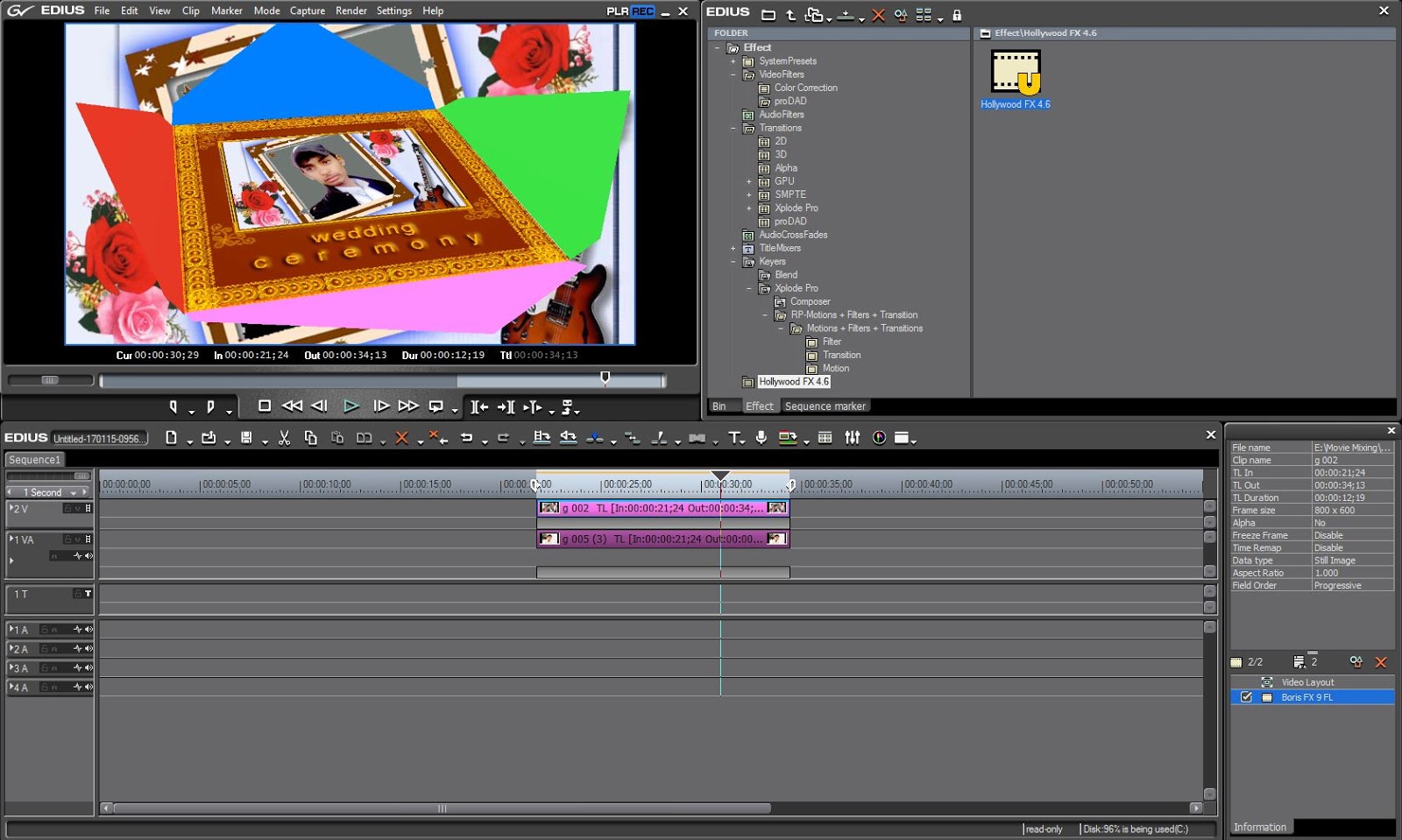The height and width of the screenshot is (840, 1402).
Task: Open the Marker menu
Action: pos(227,11)
